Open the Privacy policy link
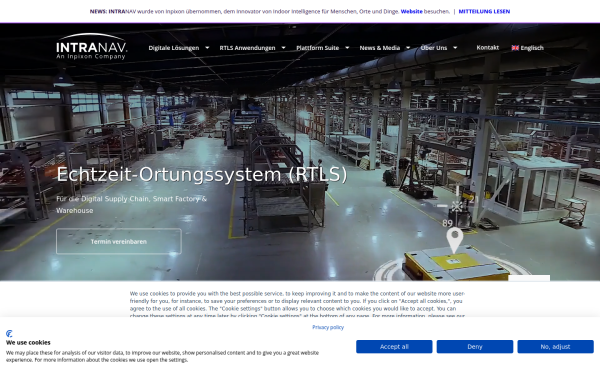The height and width of the screenshot is (375, 600). [328, 327]
